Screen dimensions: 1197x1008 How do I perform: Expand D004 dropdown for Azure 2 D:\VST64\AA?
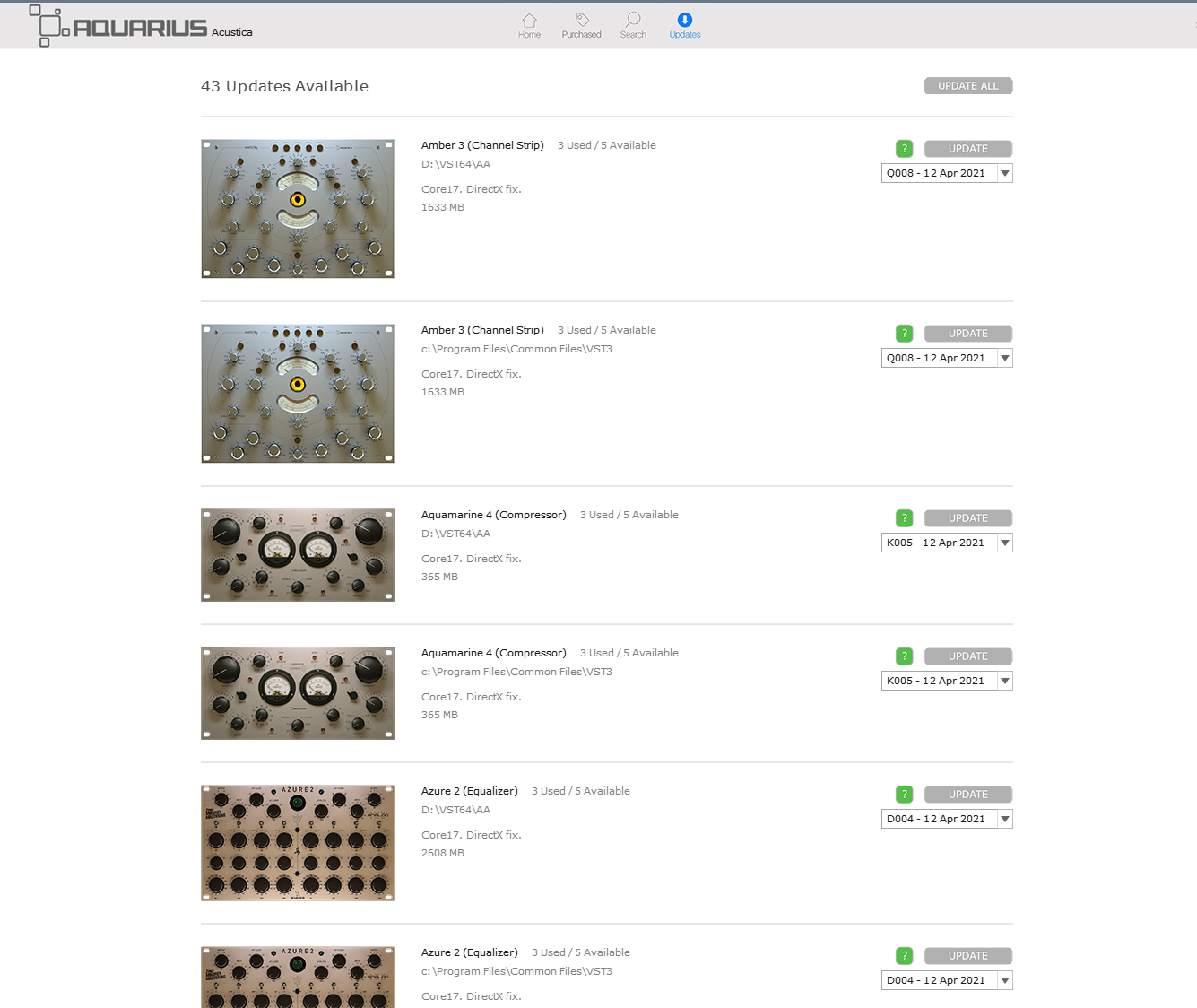click(x=947, y=819)
